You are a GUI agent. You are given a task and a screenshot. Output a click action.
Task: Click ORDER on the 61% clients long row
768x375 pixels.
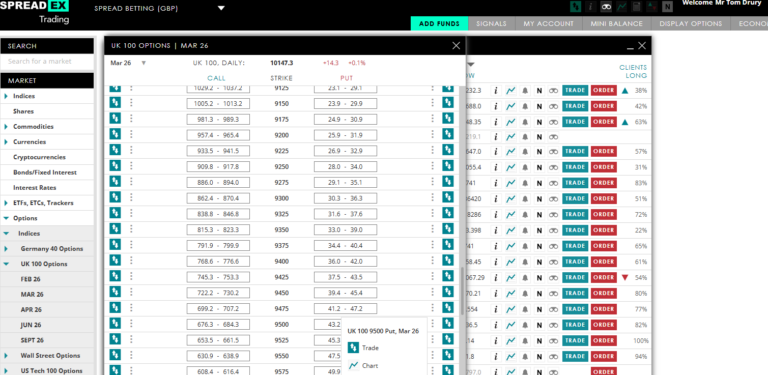603,261
